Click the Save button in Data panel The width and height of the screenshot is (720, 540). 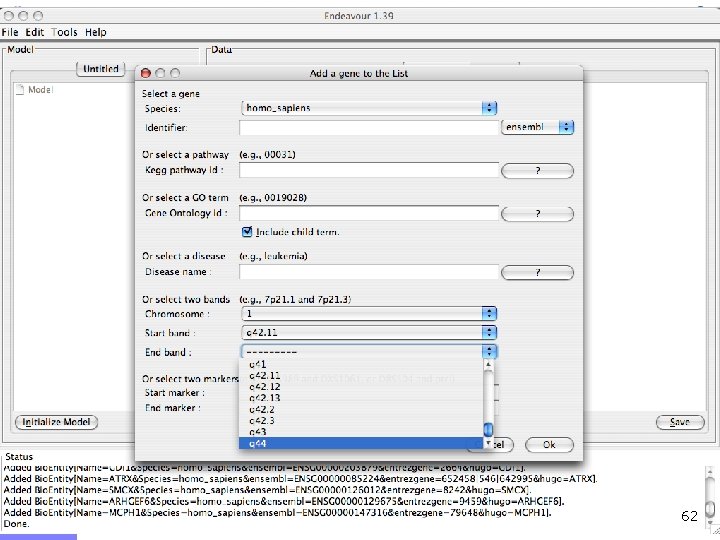[x=680, y=422]
